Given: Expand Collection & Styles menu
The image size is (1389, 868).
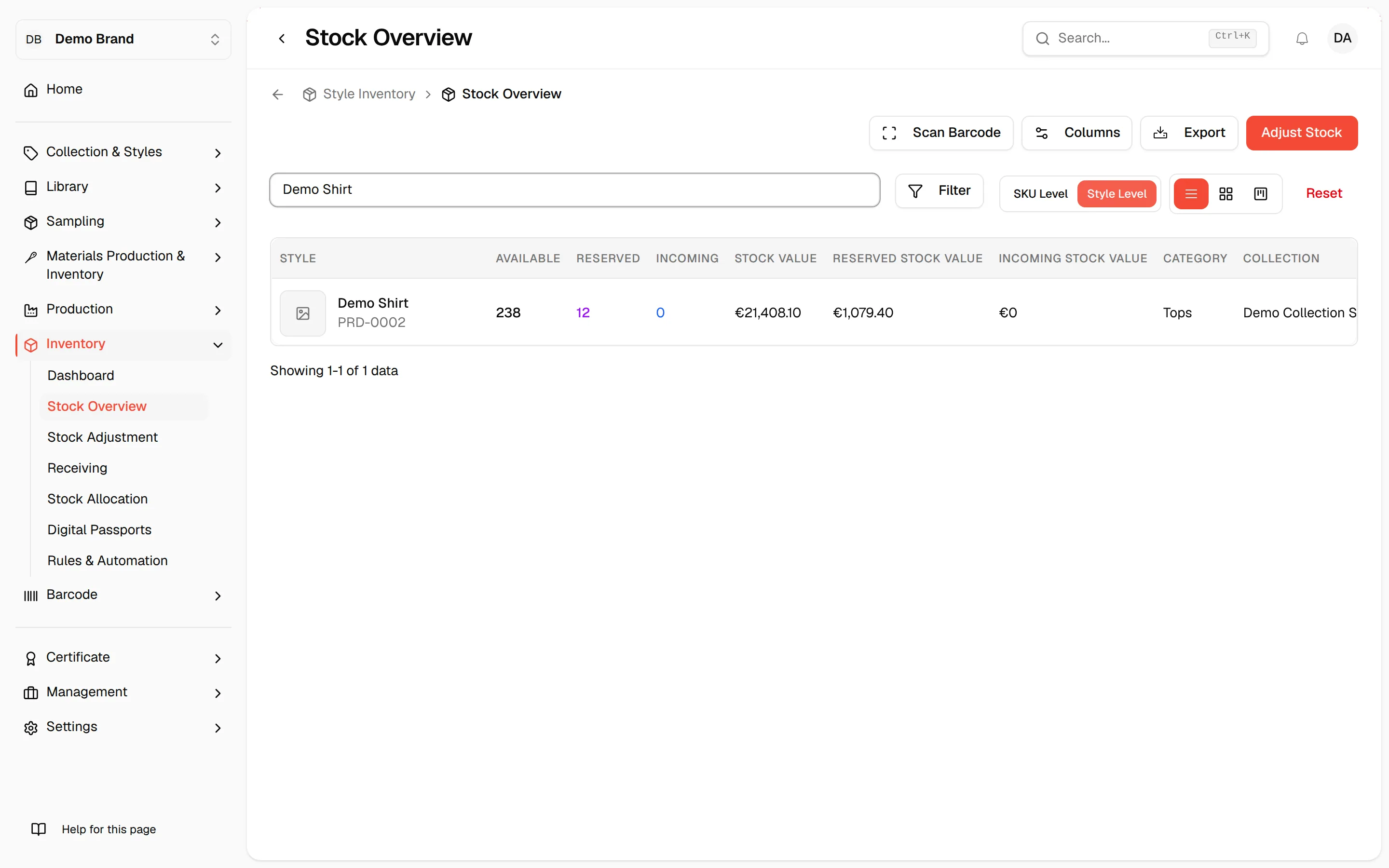Looking at the screenshot, I should pyautogui.click(x=123, y=152).
